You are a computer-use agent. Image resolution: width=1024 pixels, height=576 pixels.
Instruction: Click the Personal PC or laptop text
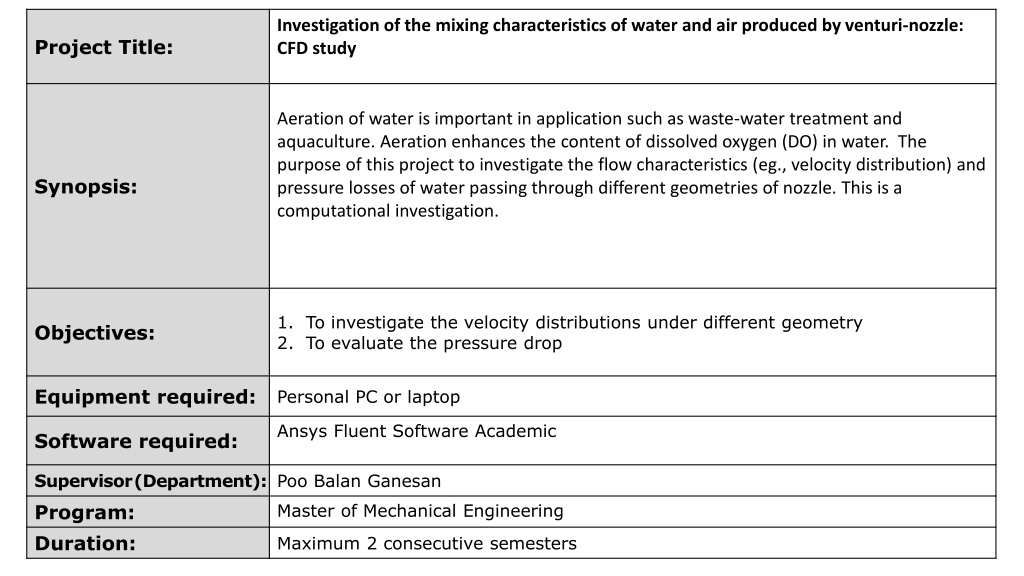(x=368, y=397)
